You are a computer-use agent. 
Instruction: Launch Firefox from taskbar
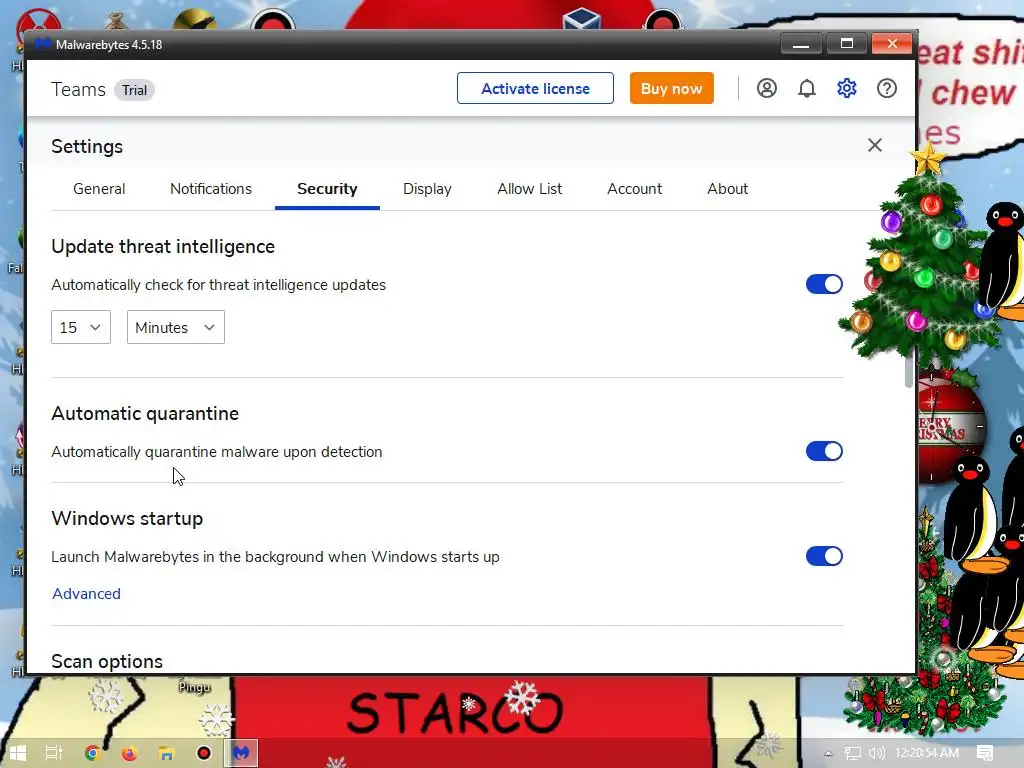129,753
